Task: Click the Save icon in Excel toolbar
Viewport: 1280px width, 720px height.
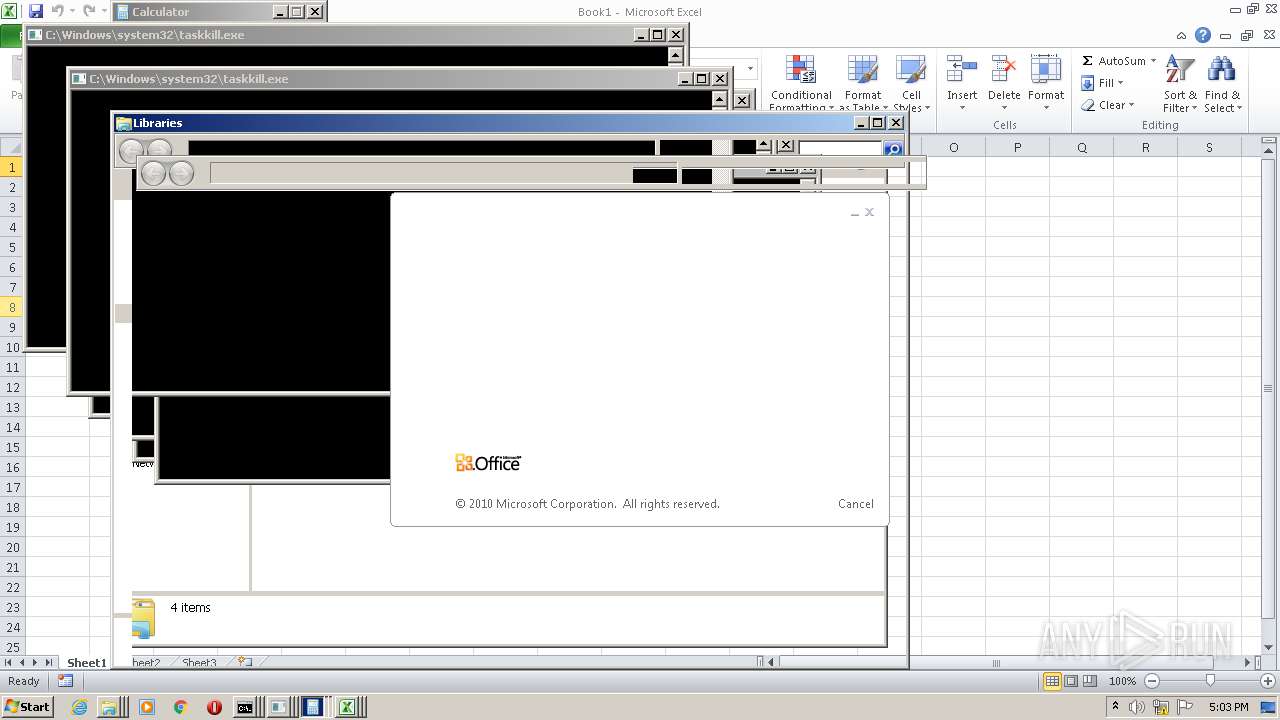Action: 36,11
